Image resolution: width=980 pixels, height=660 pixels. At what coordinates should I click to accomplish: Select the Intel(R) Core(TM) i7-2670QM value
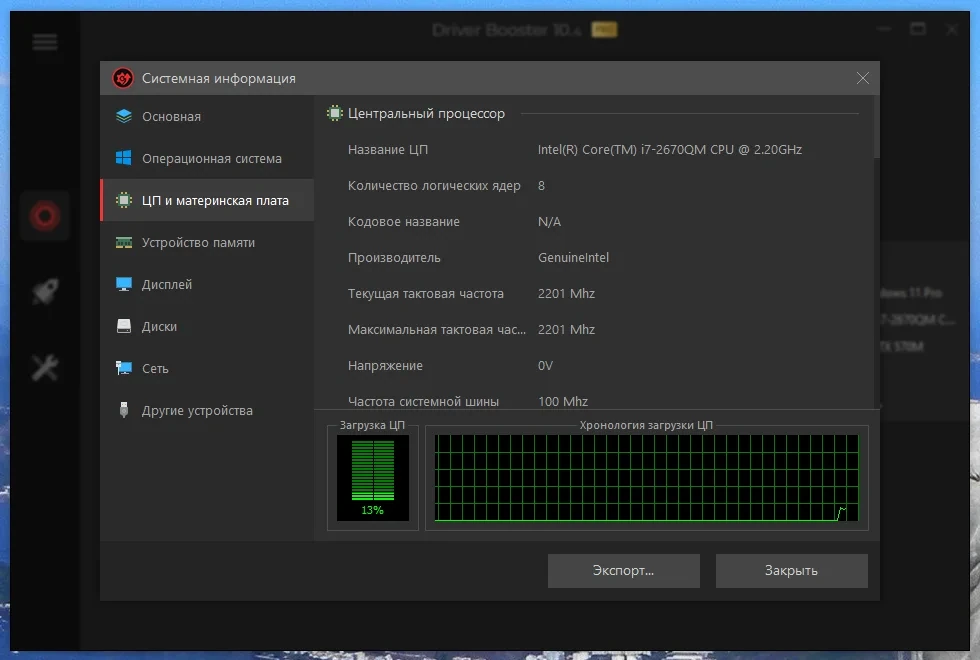click(x=669, y=149)
